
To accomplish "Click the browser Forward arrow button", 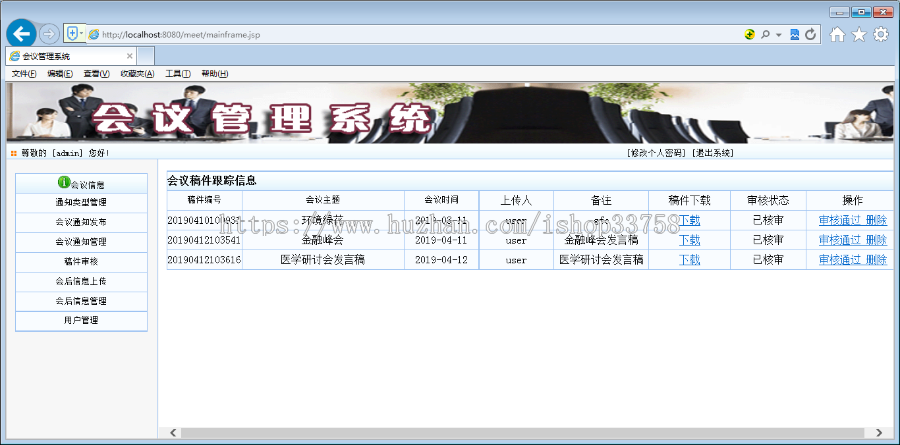I will [49, 34].
